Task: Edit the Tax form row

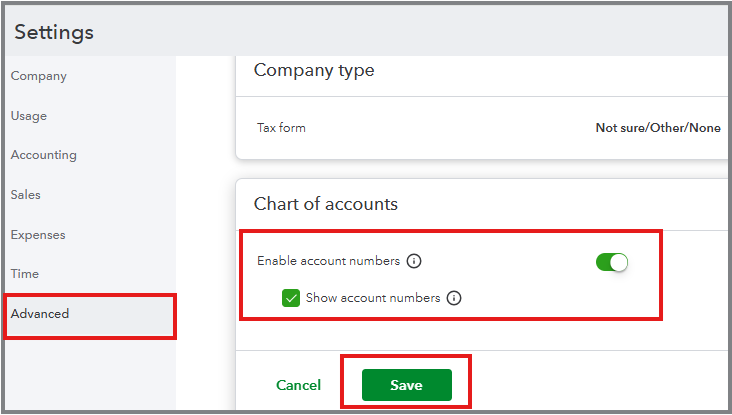Action: pyautogui.click(x=282, y=128)
